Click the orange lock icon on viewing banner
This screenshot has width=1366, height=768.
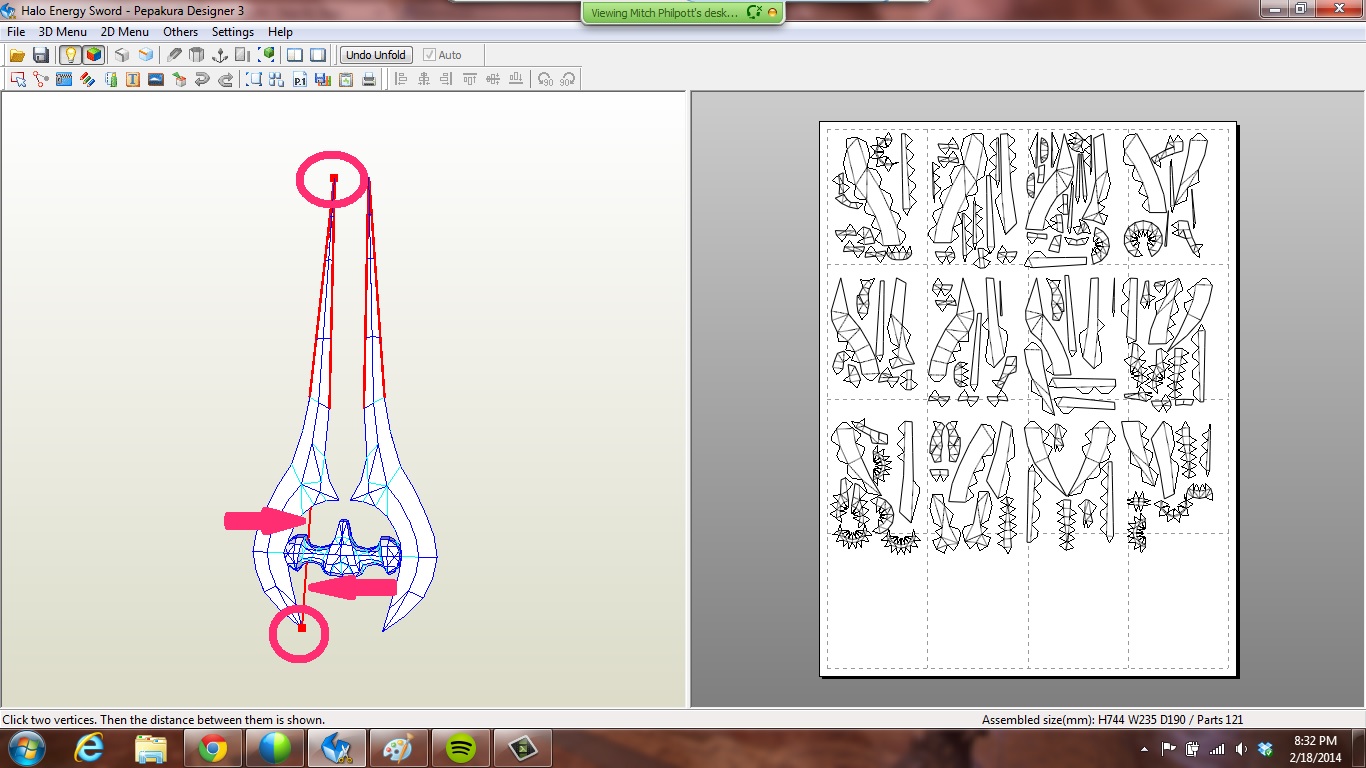(772, 13)
